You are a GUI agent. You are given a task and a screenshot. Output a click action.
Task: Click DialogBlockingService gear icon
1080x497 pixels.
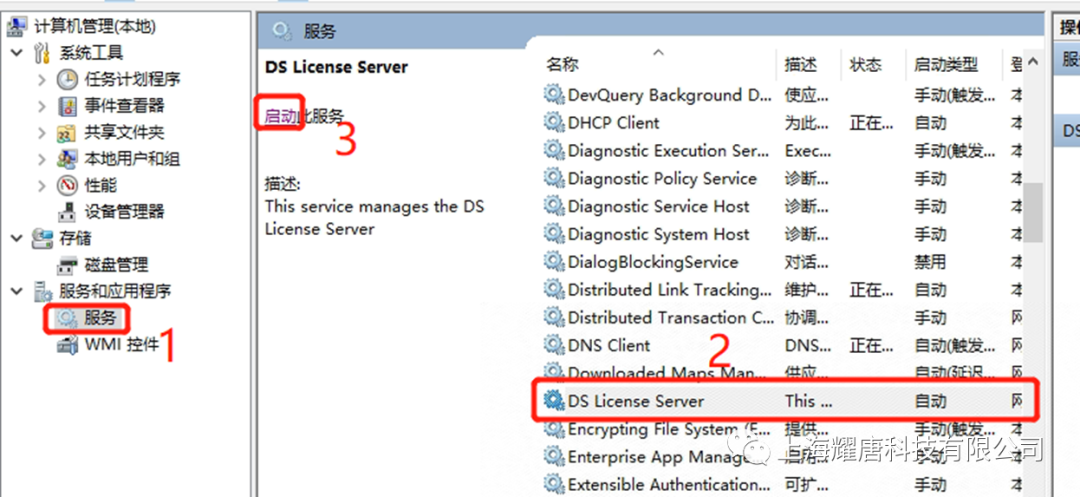553,262
